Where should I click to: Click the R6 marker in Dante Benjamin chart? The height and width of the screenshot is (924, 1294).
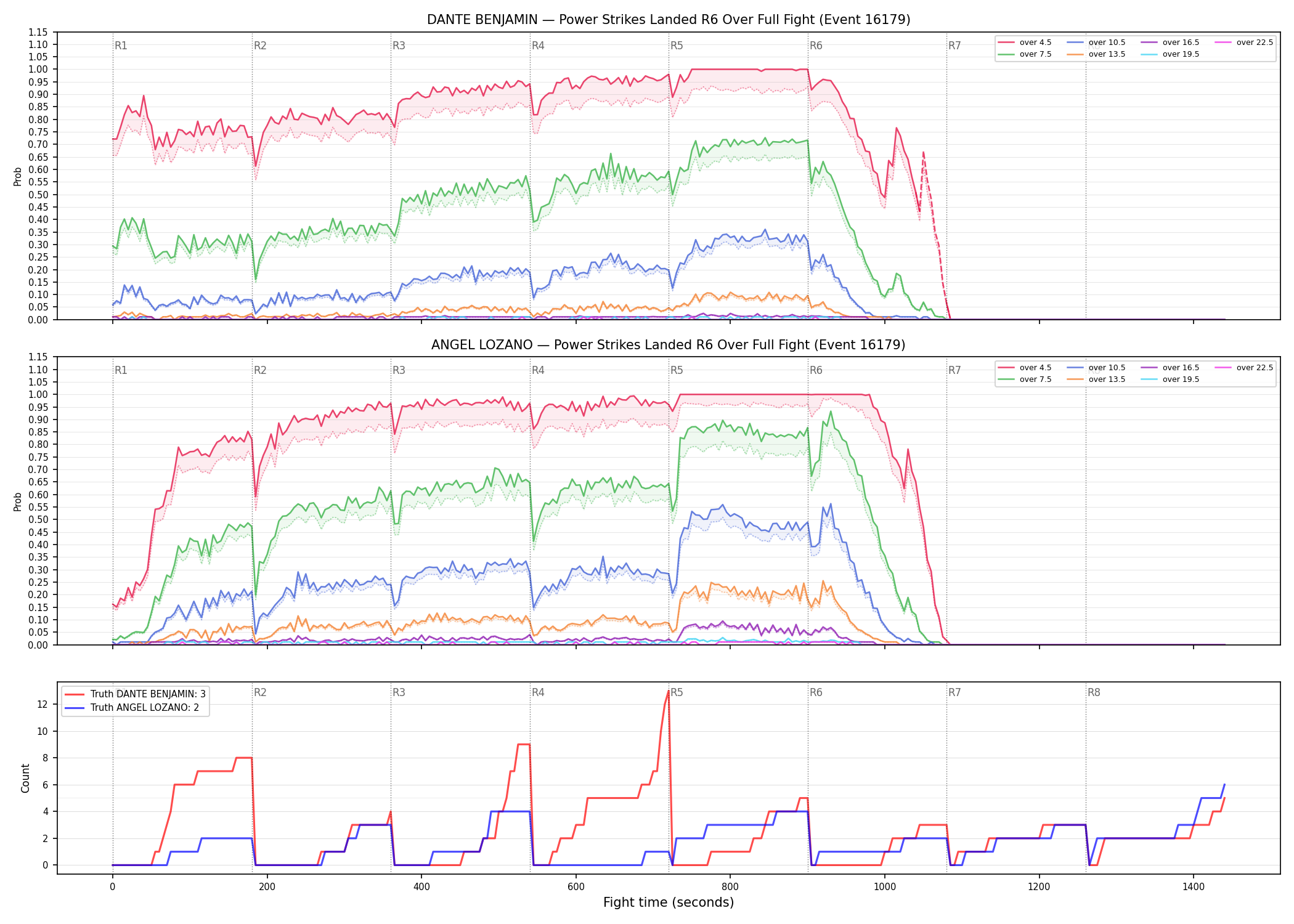pos(816,46)
